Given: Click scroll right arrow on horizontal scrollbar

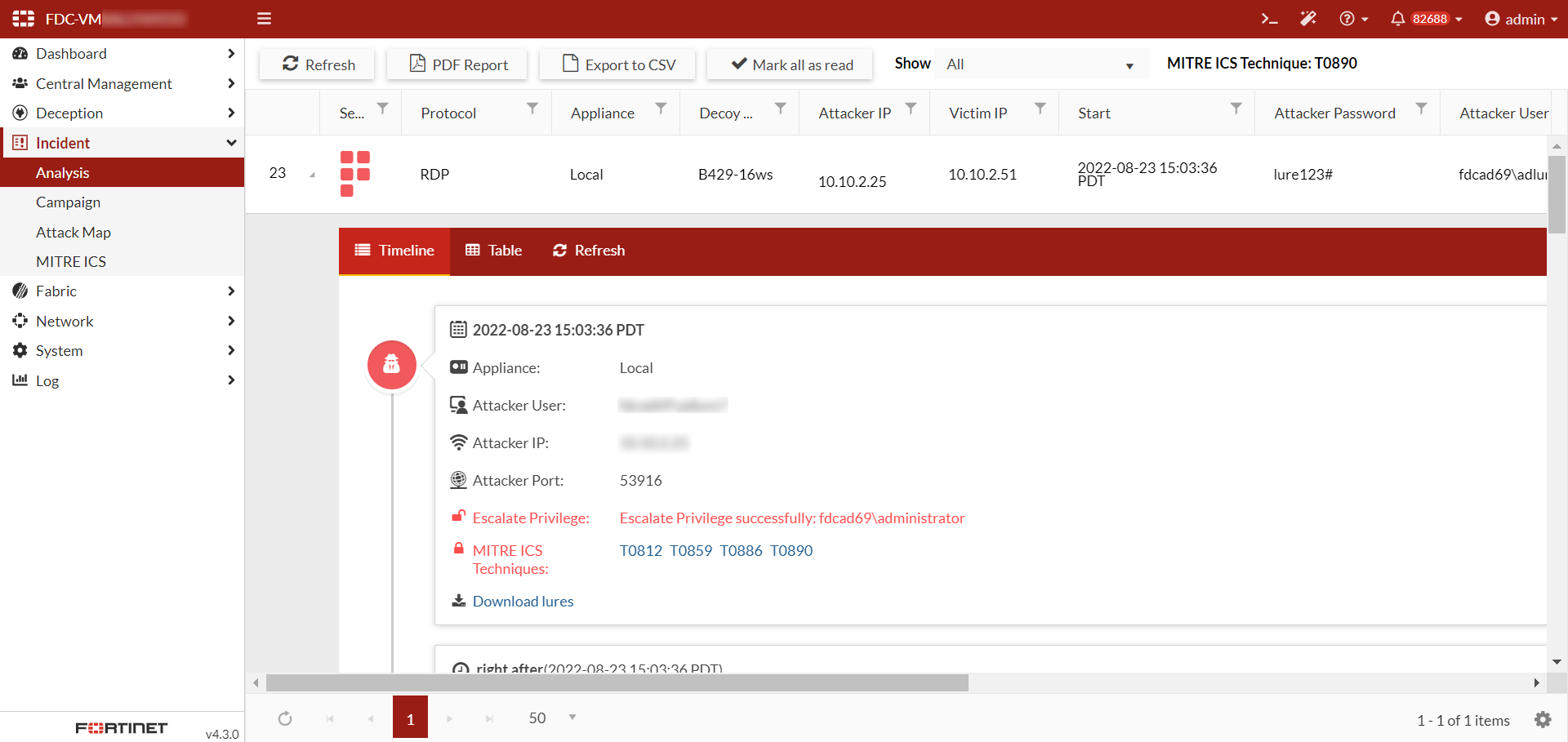Looking at the screenshot, I should (x=1537, y=682).
